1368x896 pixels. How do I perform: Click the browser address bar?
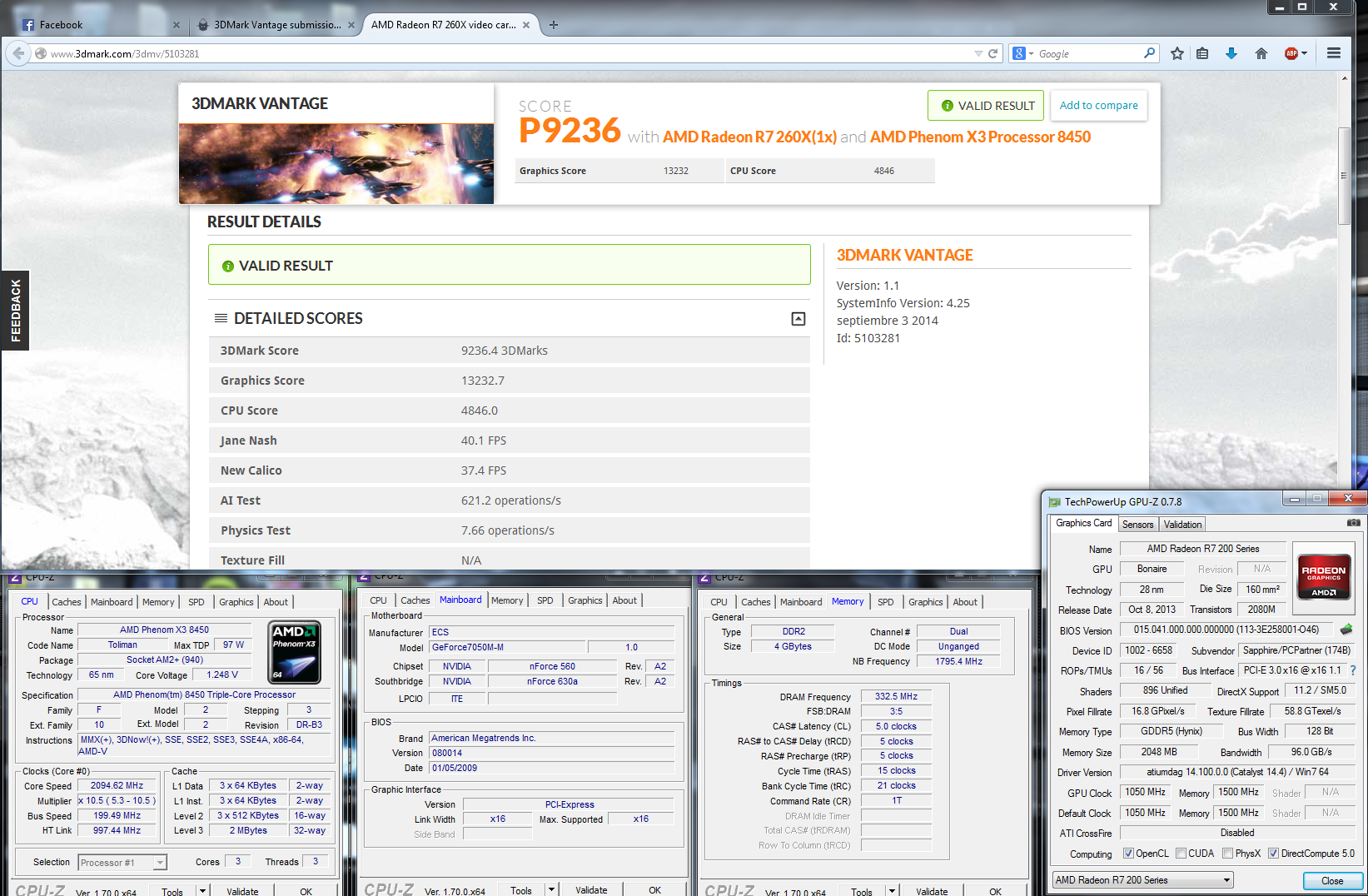coord(508,53)
